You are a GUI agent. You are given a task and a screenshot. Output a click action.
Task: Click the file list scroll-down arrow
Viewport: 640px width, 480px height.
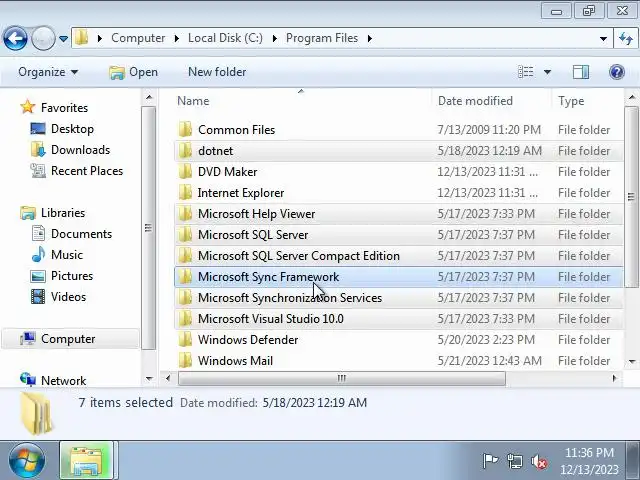click(632, 362)
